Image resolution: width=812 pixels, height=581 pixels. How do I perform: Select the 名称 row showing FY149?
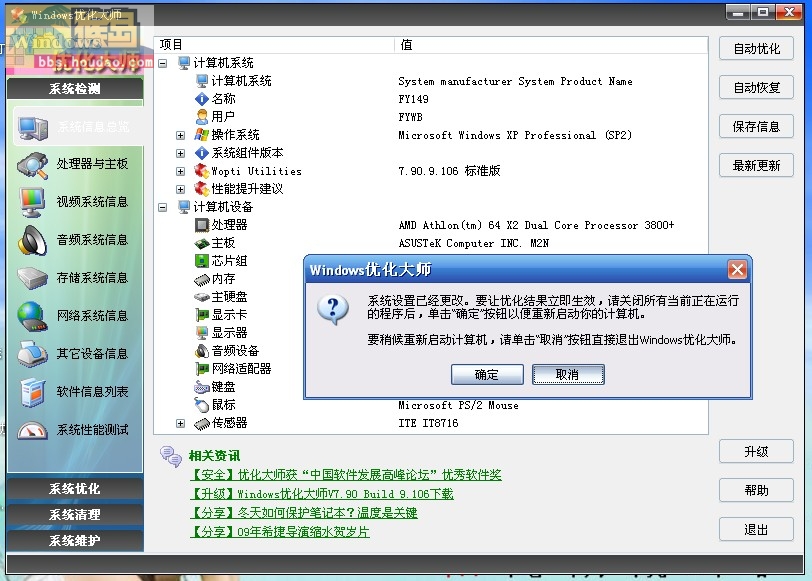pos(432,99)
